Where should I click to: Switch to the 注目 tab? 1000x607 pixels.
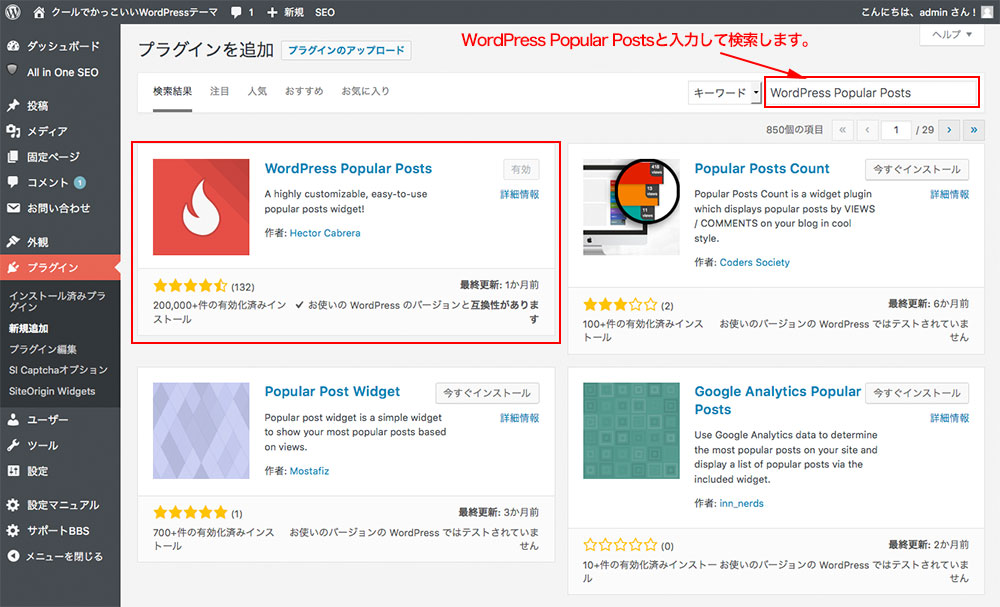(x=219, y=91)
